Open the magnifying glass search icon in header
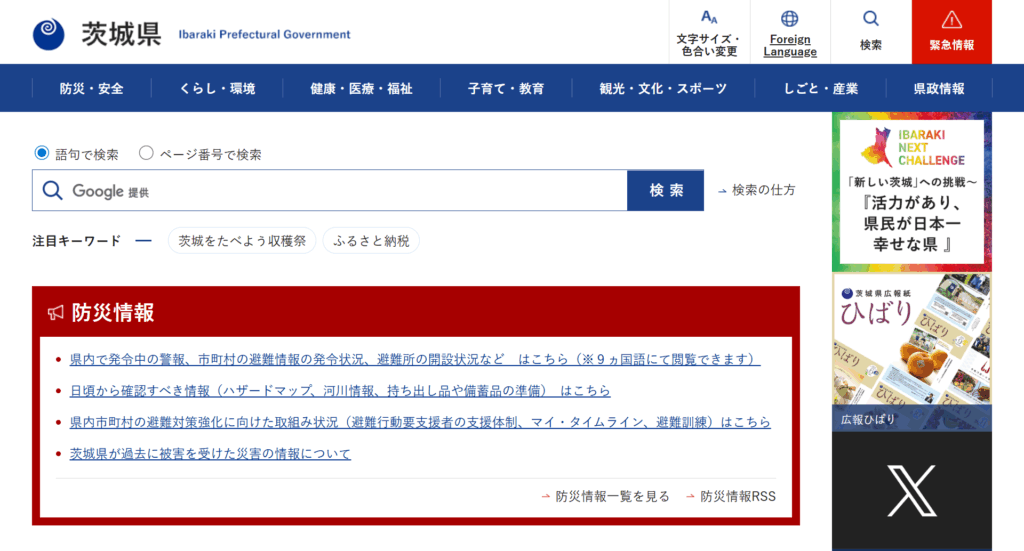This screenshot has height=551, width=1024. pos(871,19)
